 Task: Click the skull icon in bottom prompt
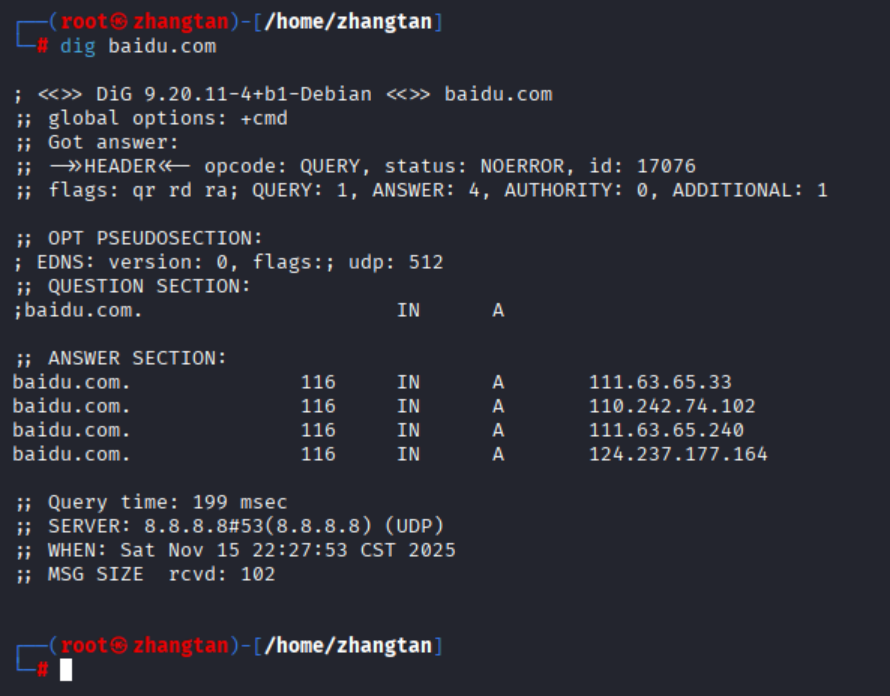[120, 645]
